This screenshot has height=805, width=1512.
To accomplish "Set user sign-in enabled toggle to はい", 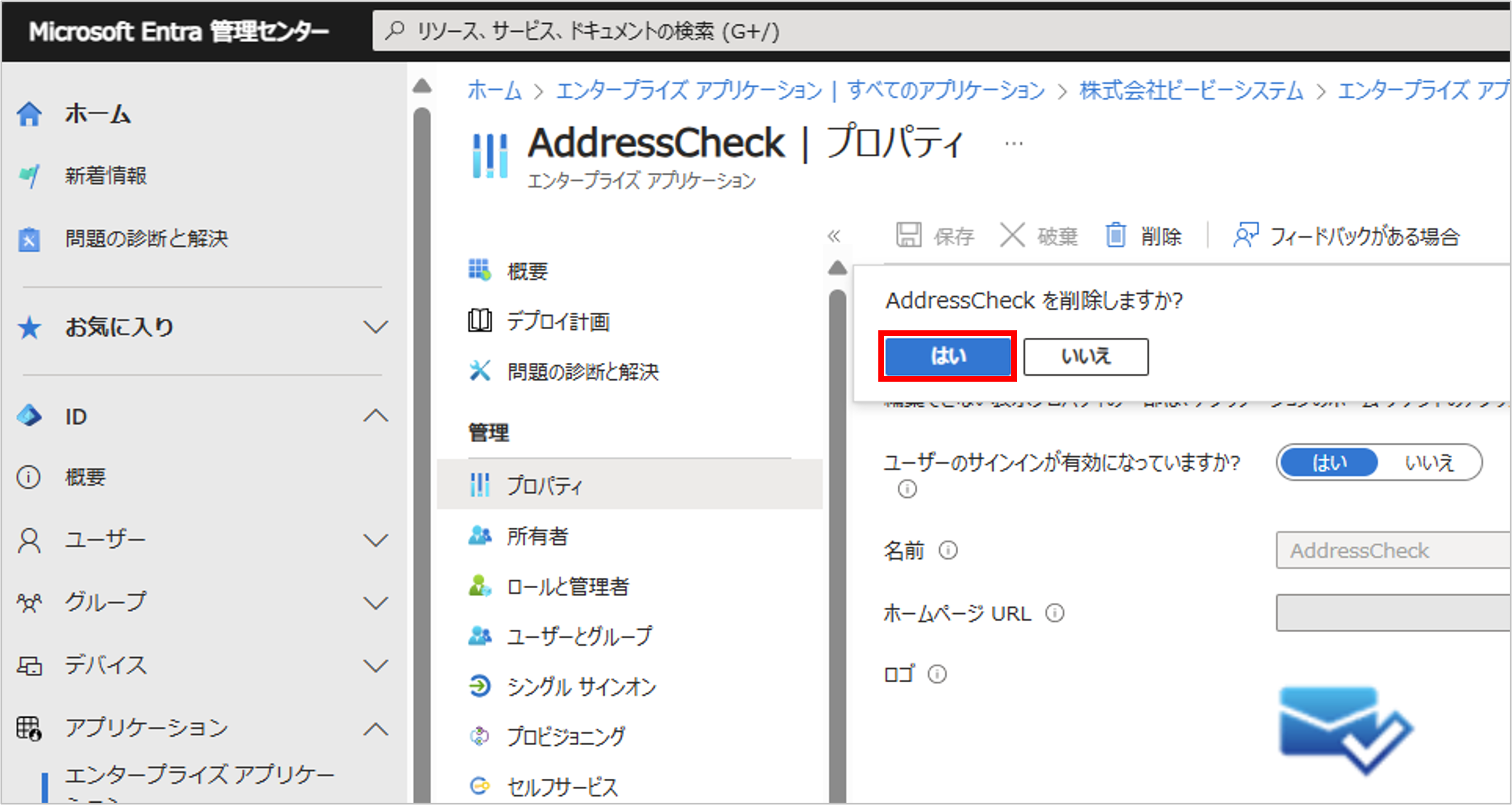I will tap(1329, 463).
